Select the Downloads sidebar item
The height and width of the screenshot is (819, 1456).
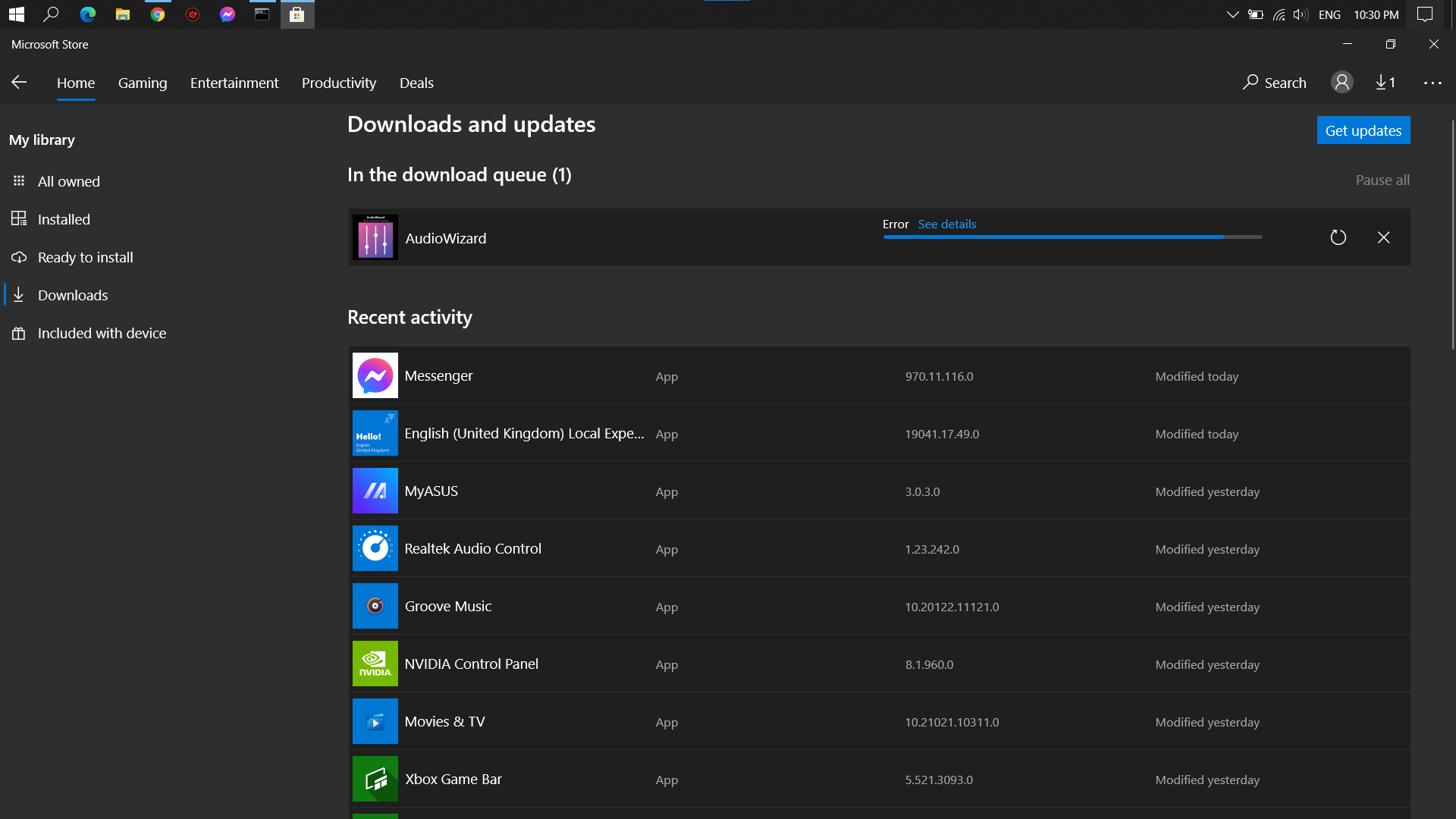pos(73,295)
